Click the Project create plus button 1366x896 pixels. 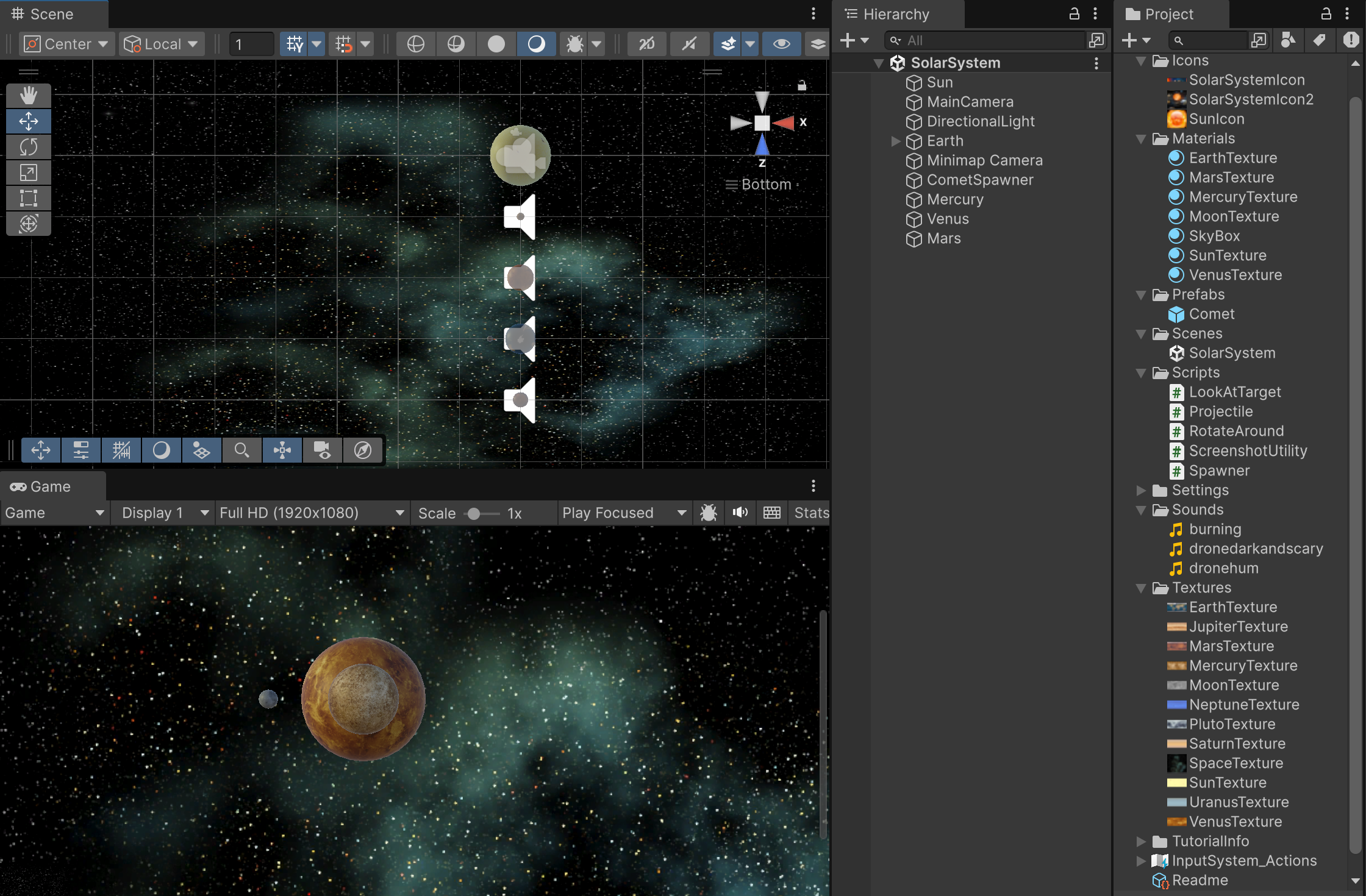(1135, 40)
